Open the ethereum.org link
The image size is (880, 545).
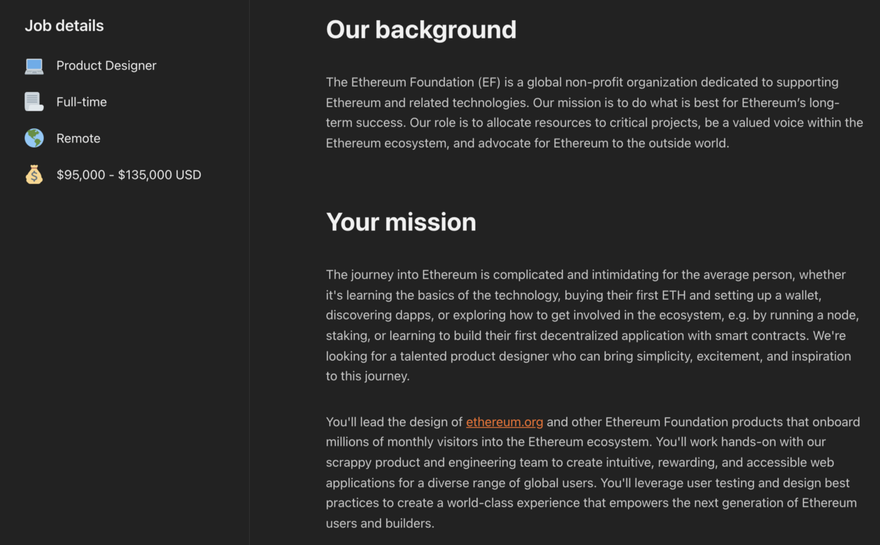[505, 422]
